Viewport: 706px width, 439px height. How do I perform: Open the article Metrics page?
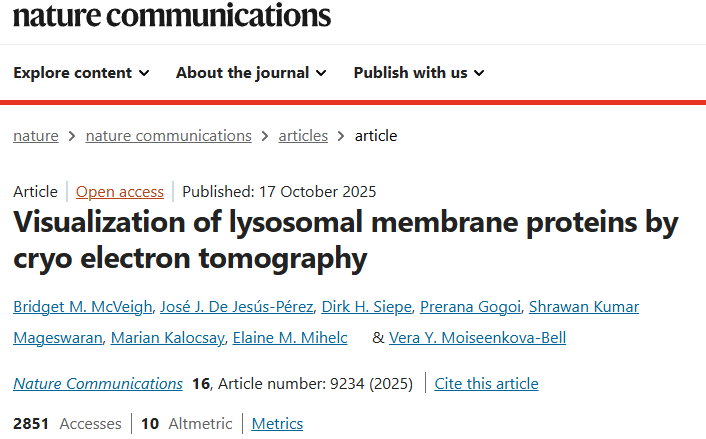pos(277,424)
